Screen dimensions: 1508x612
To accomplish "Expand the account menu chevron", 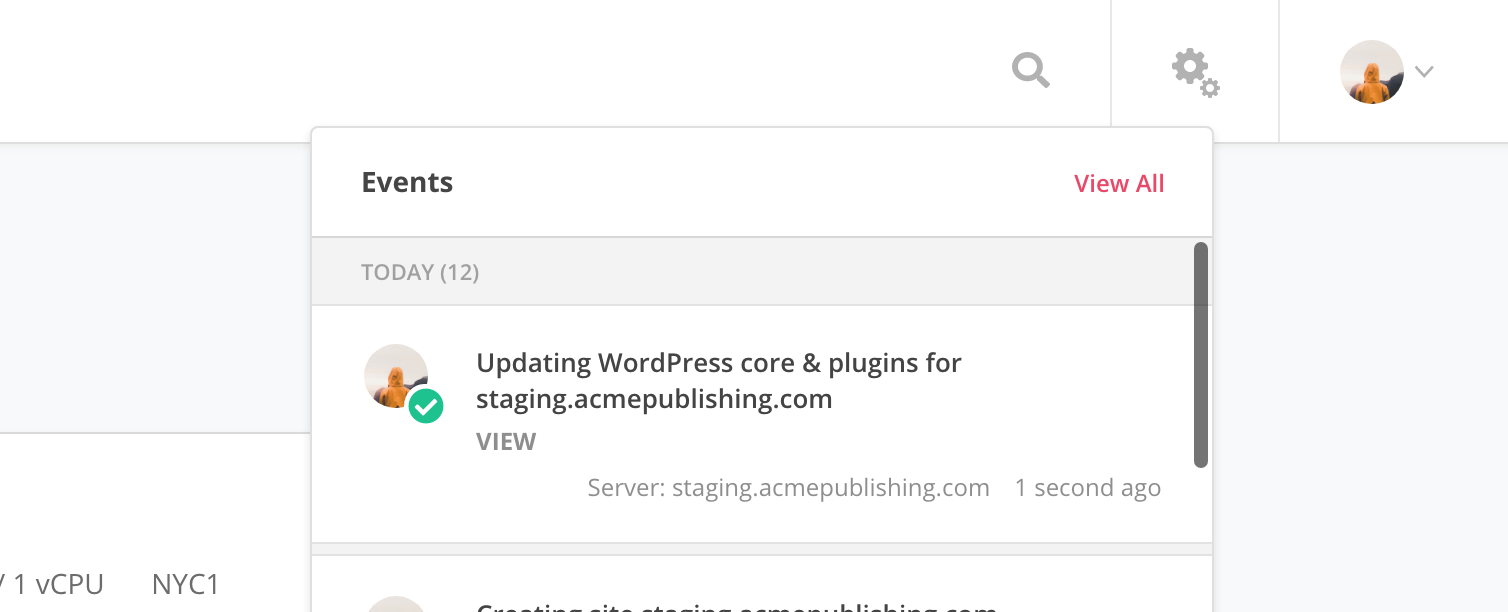I will click(x=1424, y=72).
